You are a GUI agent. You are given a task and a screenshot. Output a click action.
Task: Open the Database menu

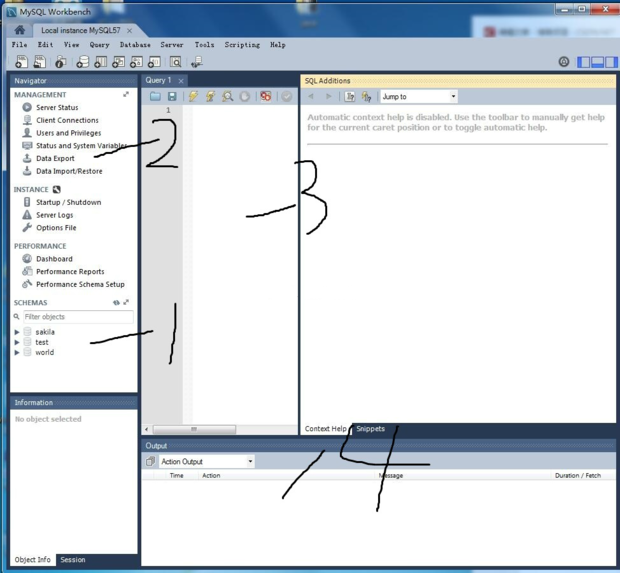(x=135, y=45)
